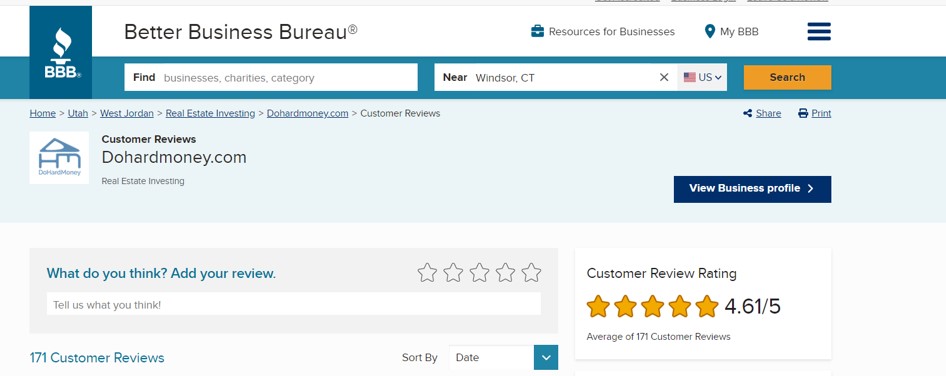Open the Sort By Date dropdown

pos(503,357)
